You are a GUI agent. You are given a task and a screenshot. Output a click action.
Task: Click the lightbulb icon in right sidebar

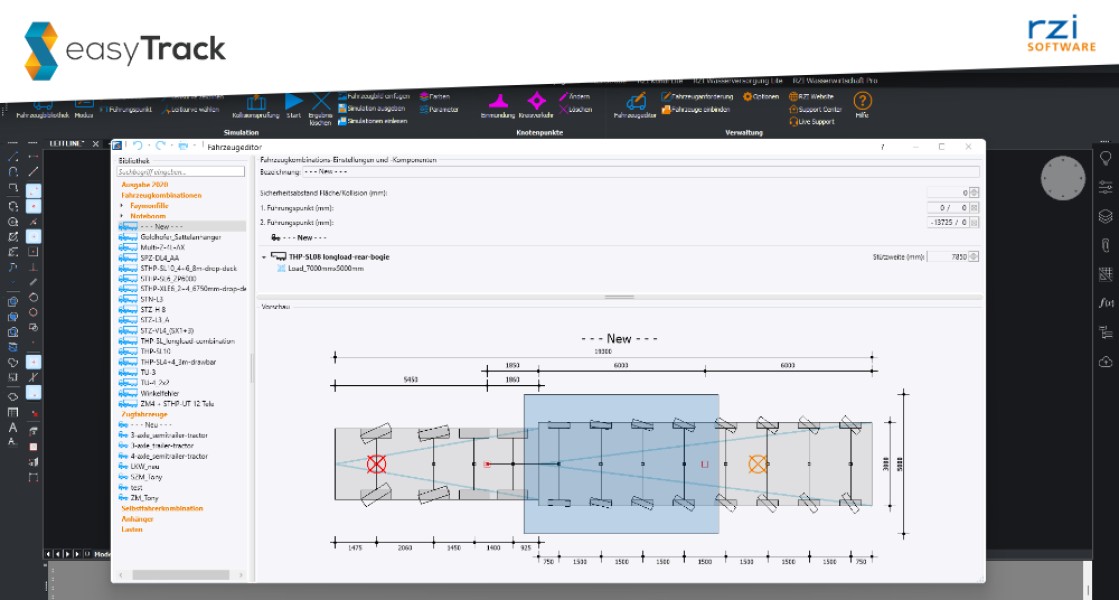1105,158
